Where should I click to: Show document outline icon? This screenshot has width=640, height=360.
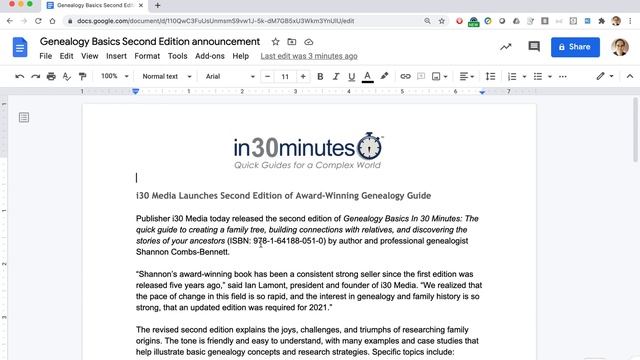[24, 118]
